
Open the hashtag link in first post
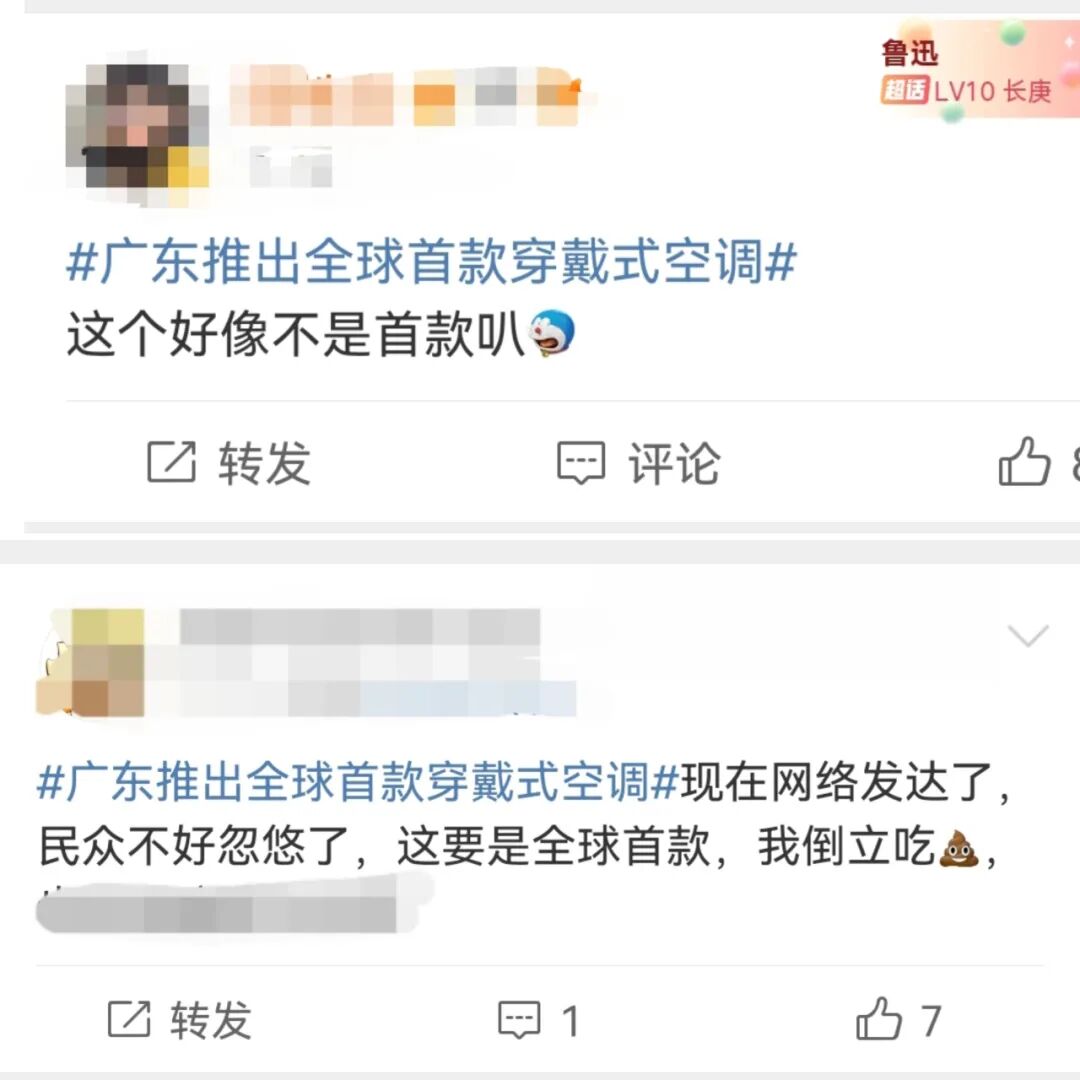tap(431, 262)
